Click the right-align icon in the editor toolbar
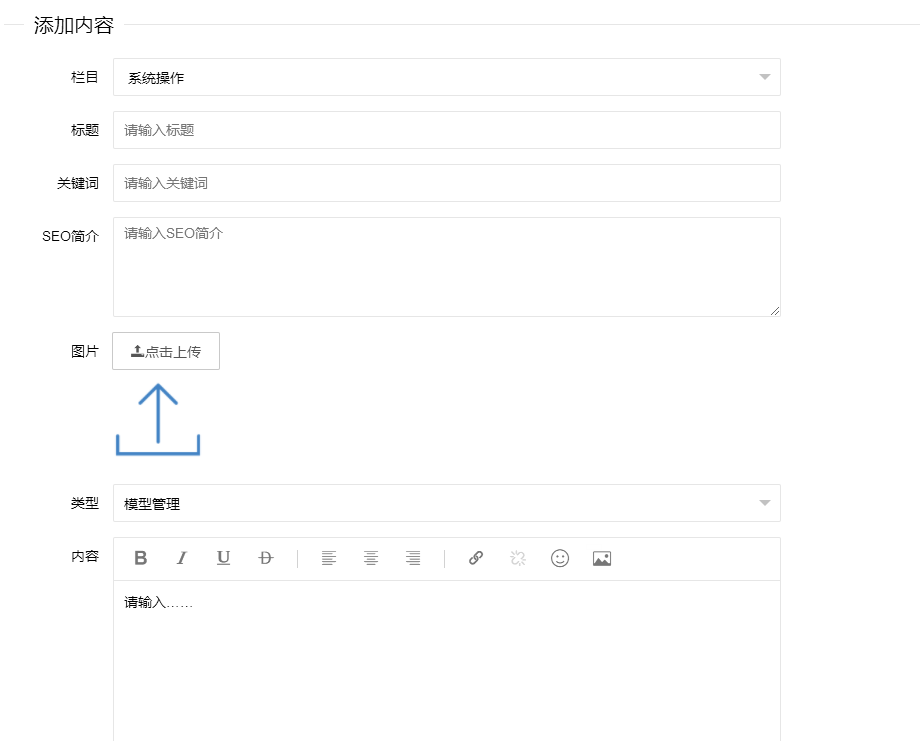 point(413,558)
